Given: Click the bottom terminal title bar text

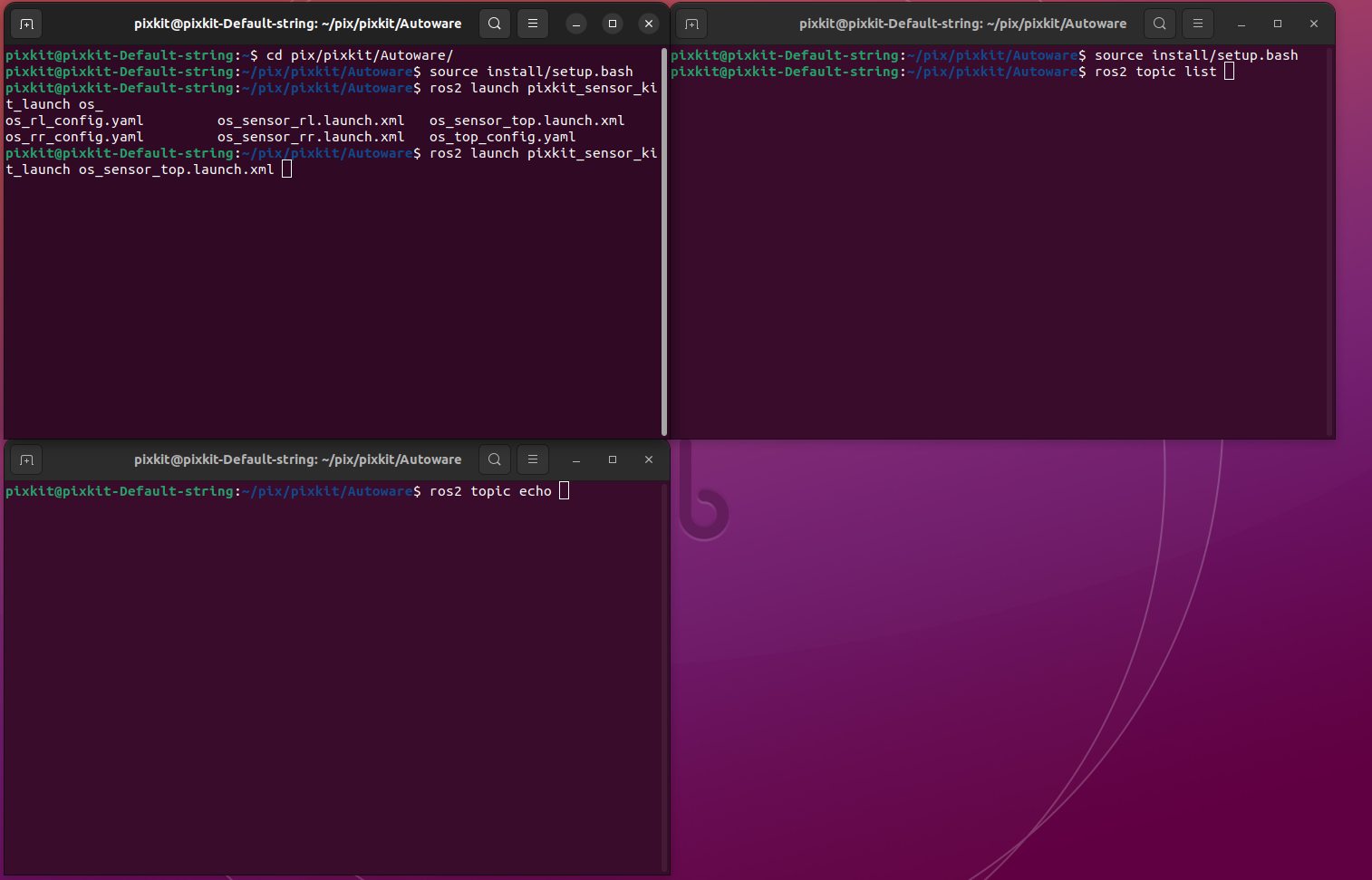Looking at the screenshot, I should 298,459.
